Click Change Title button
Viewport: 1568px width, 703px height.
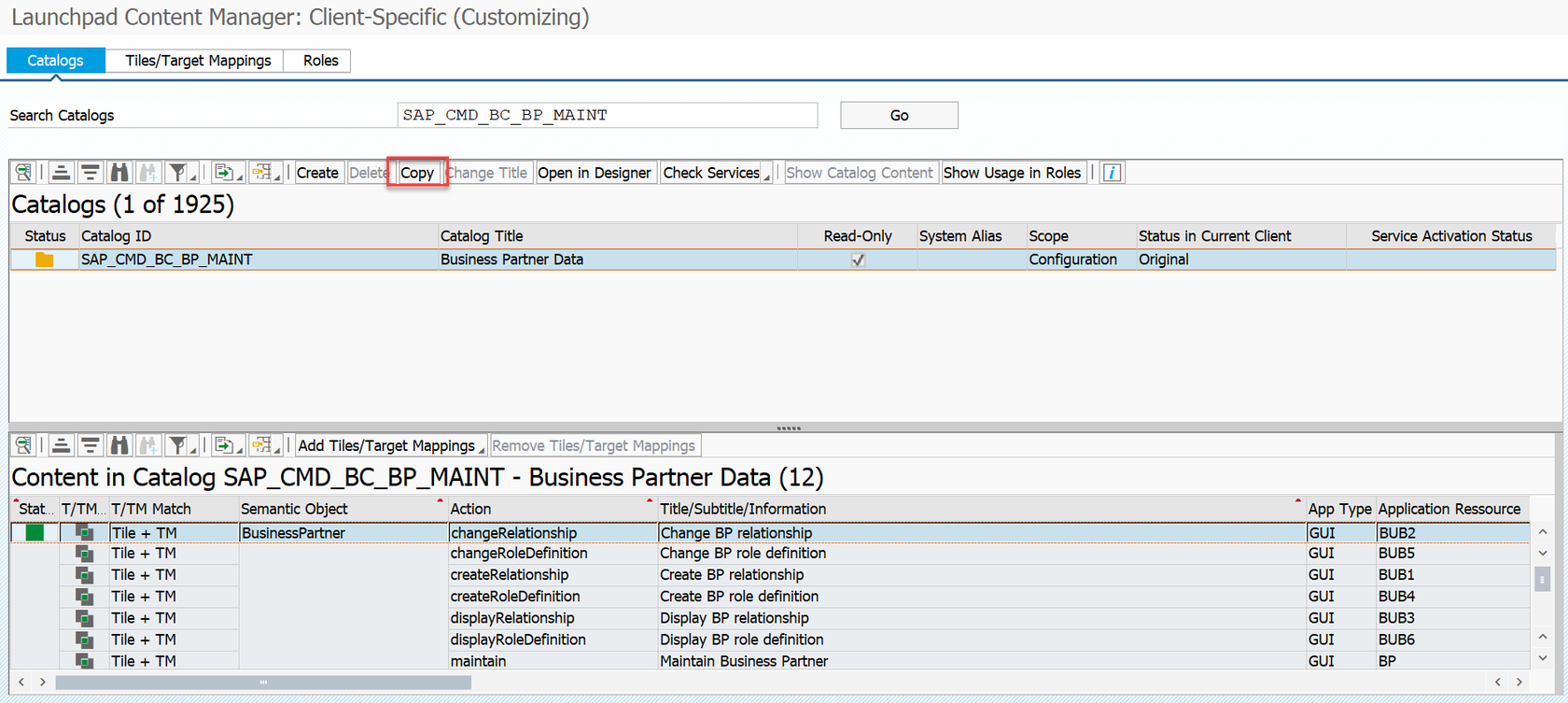488,173
